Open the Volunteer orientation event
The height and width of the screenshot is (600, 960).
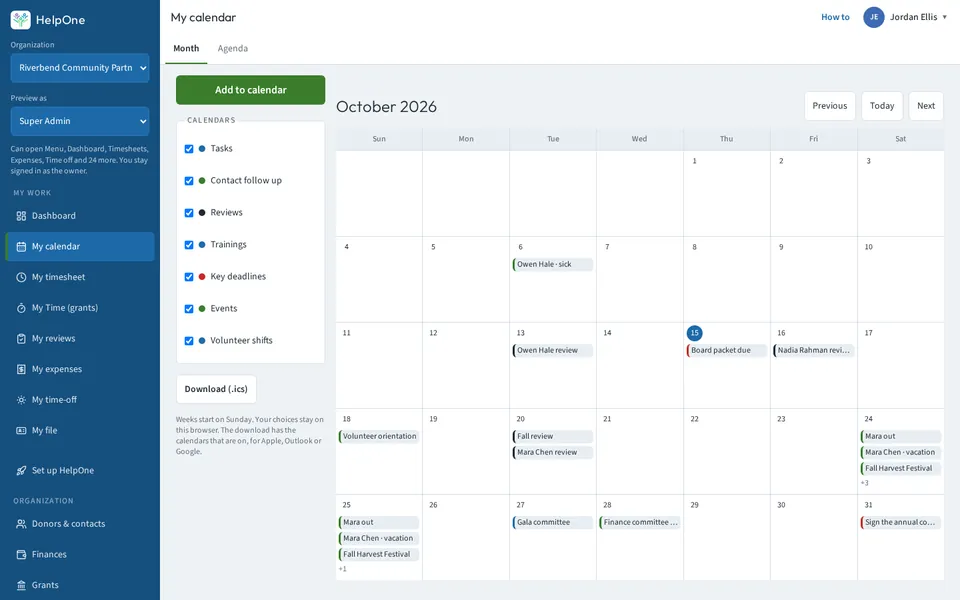click(379, 437)
